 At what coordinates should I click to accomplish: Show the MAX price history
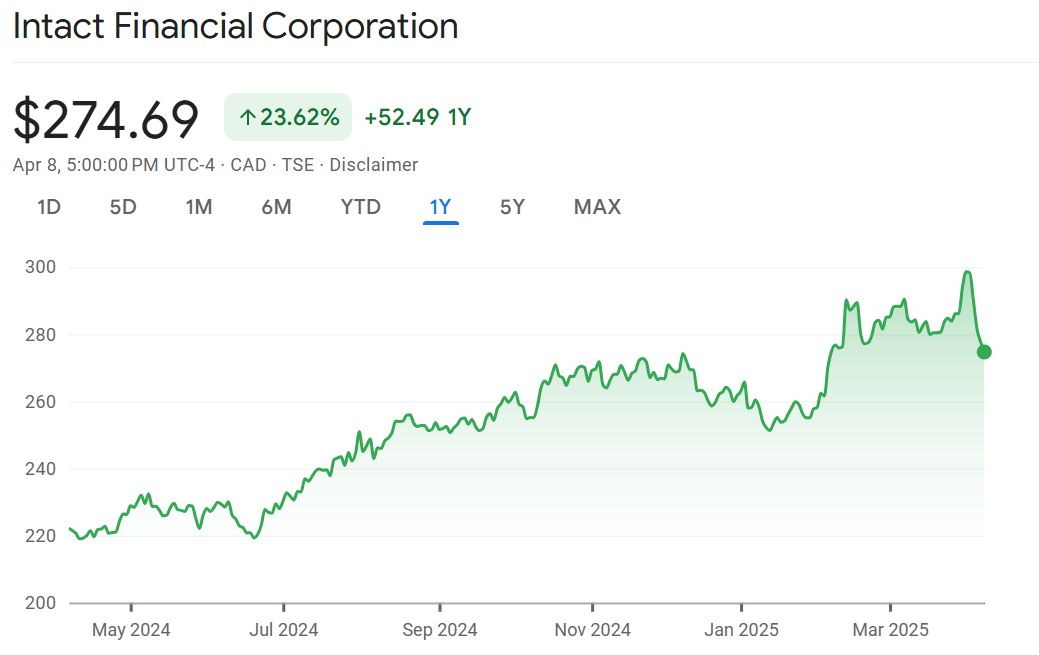[597, 207]
